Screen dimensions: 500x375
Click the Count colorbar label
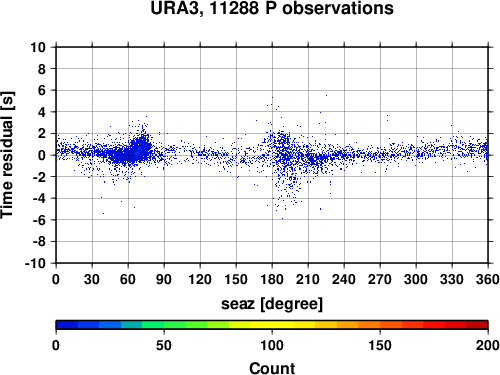coord(272,368)
